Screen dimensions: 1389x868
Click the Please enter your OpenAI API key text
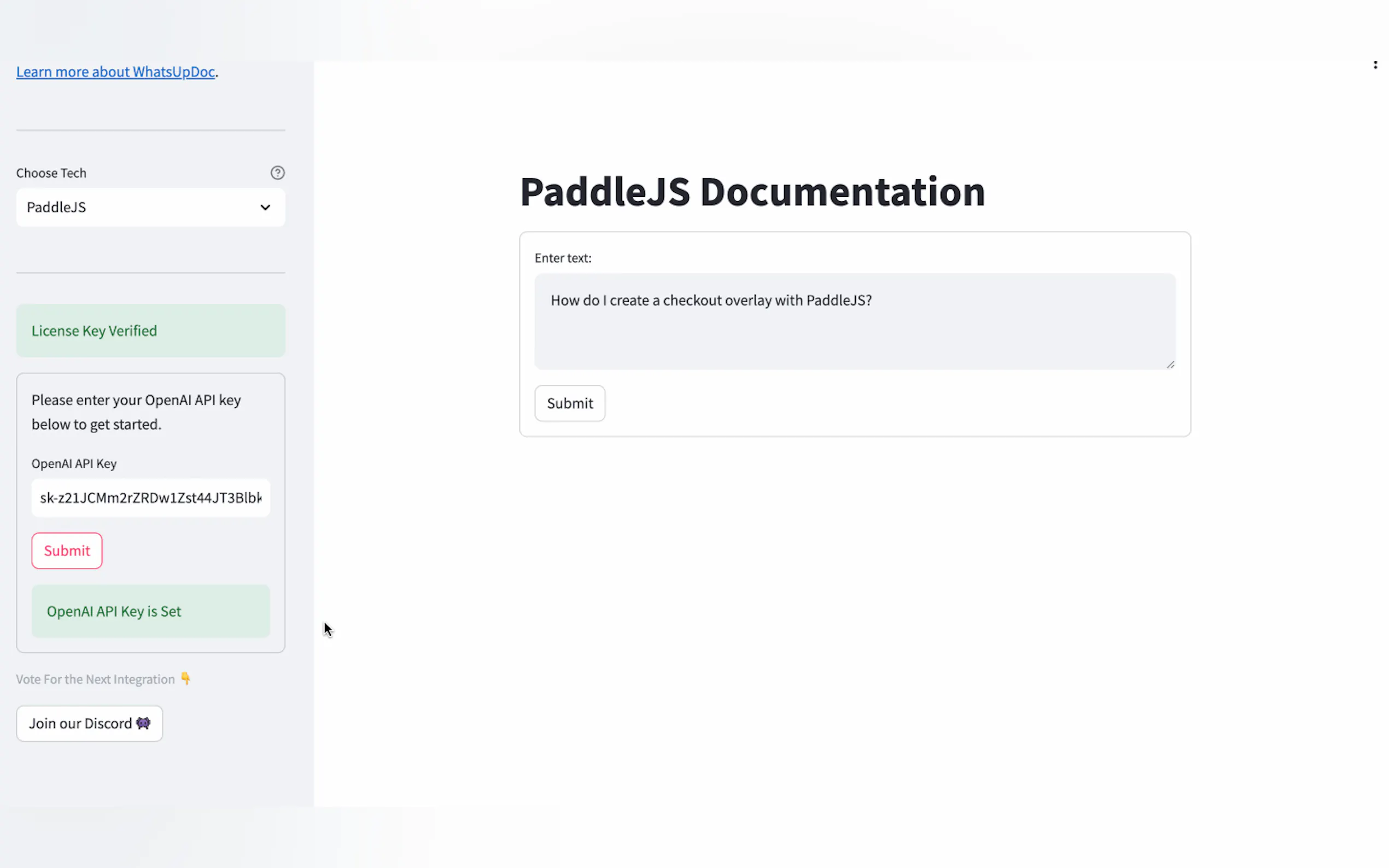(x=136, y=412)
